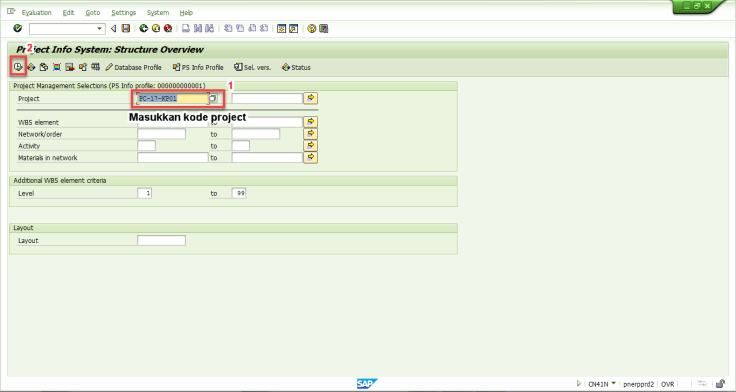Open the transaction command field dropdown
The image size is (736, 392).
pyautogui.click(x=100, y=29)
